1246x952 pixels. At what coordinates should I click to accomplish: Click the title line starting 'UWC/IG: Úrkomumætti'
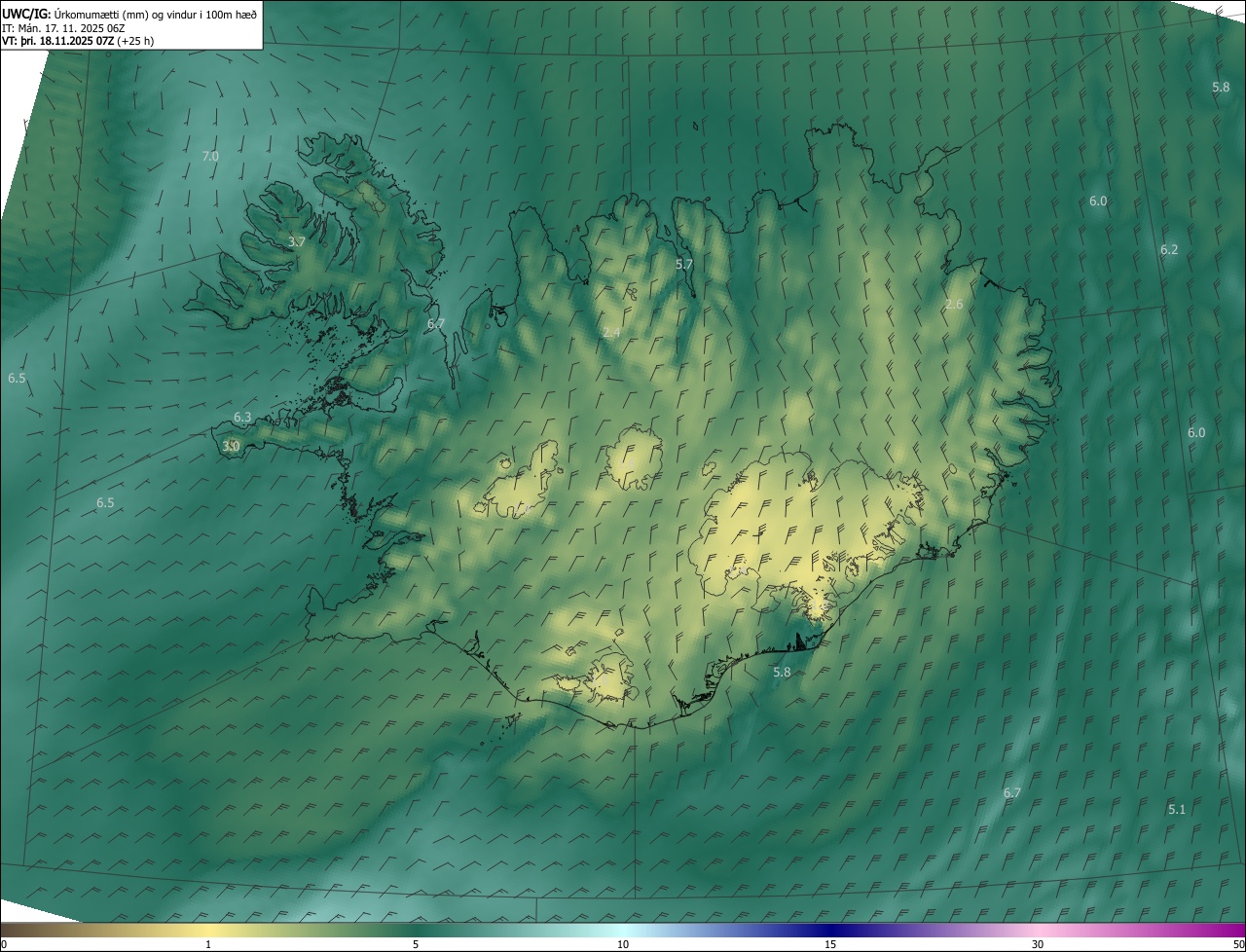(x=129, y=14)
